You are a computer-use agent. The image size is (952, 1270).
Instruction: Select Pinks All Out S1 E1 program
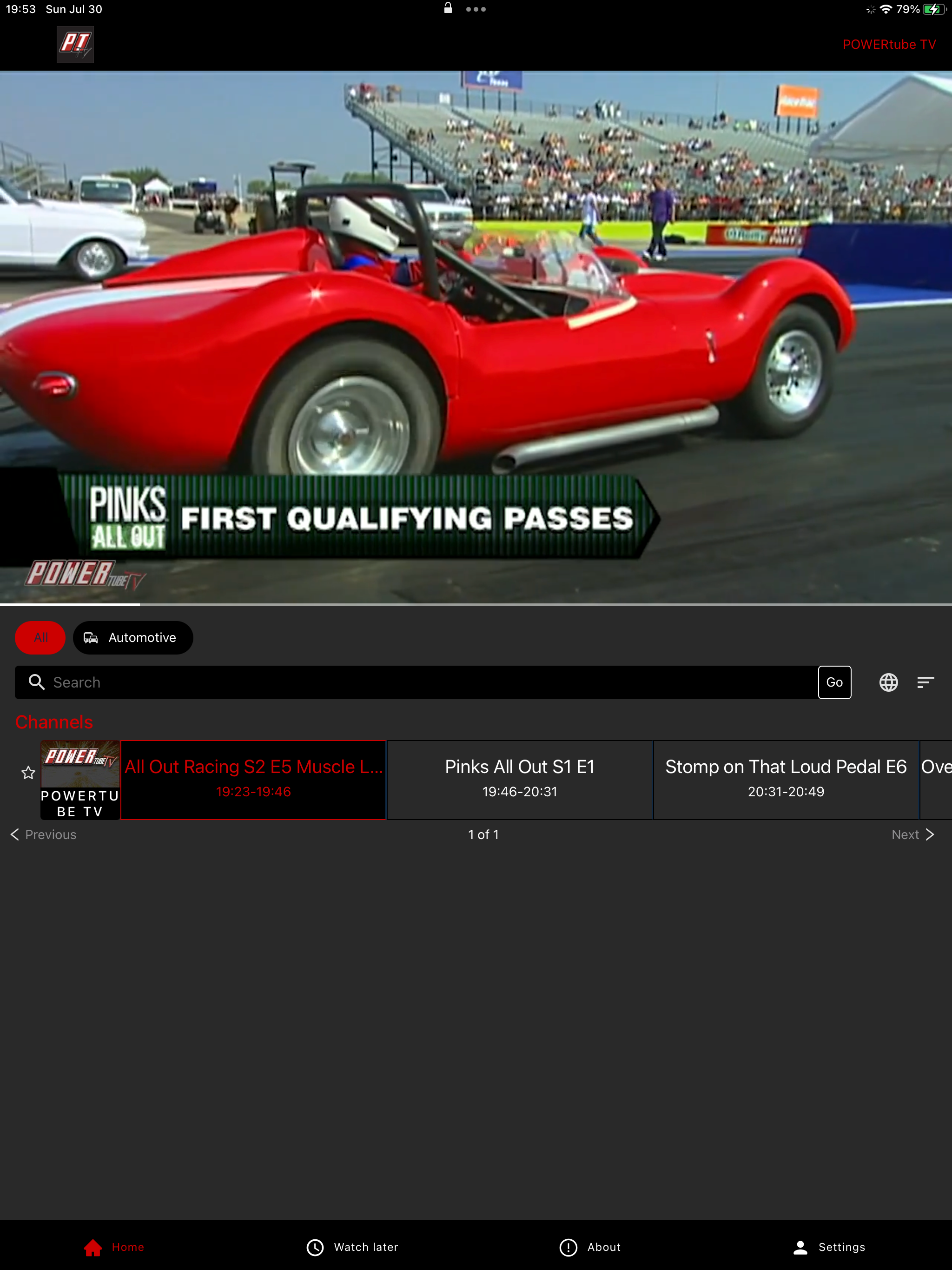[x=520, y=779]
